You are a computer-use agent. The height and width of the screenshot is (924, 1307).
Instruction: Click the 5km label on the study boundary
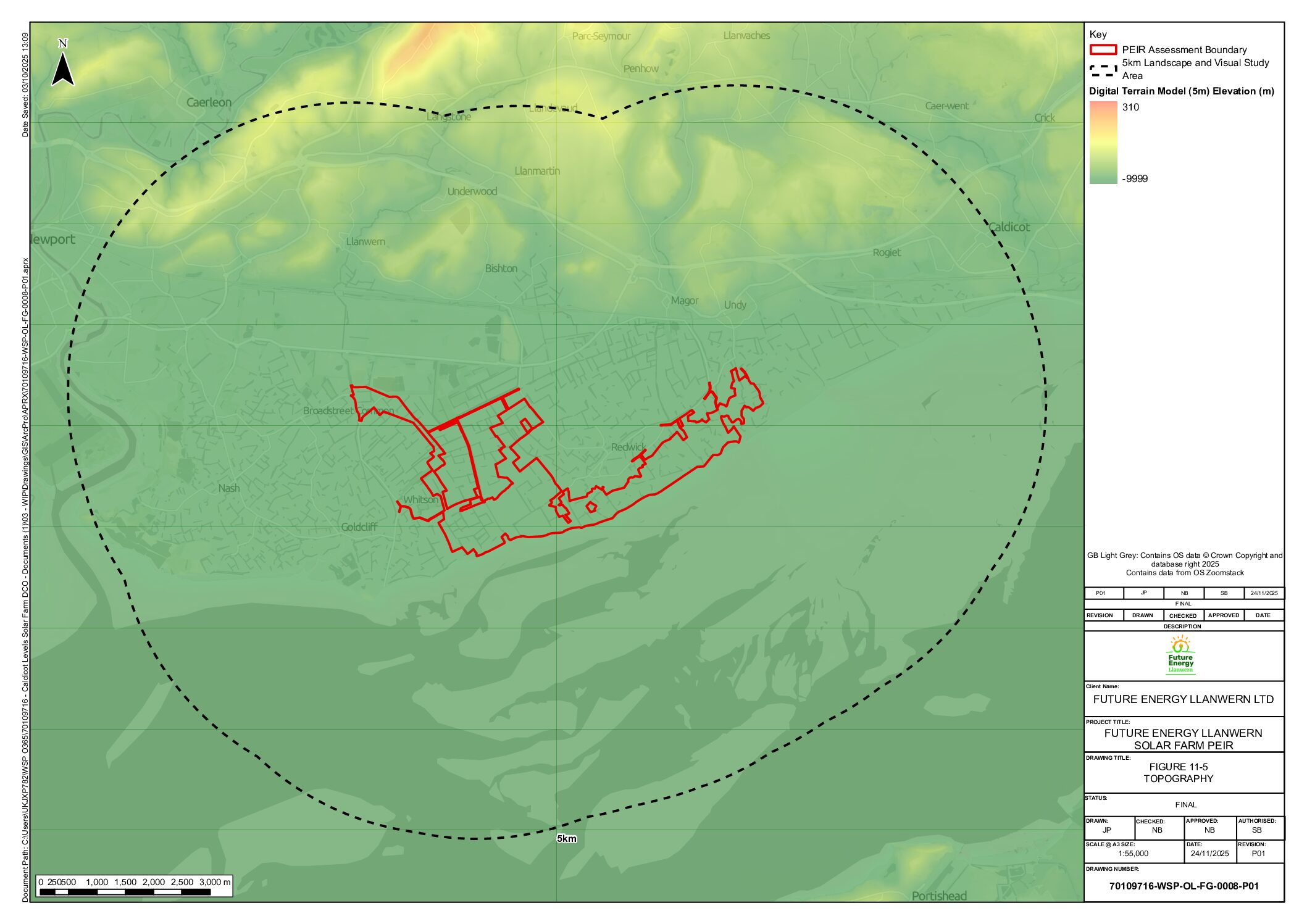[566, 838]
